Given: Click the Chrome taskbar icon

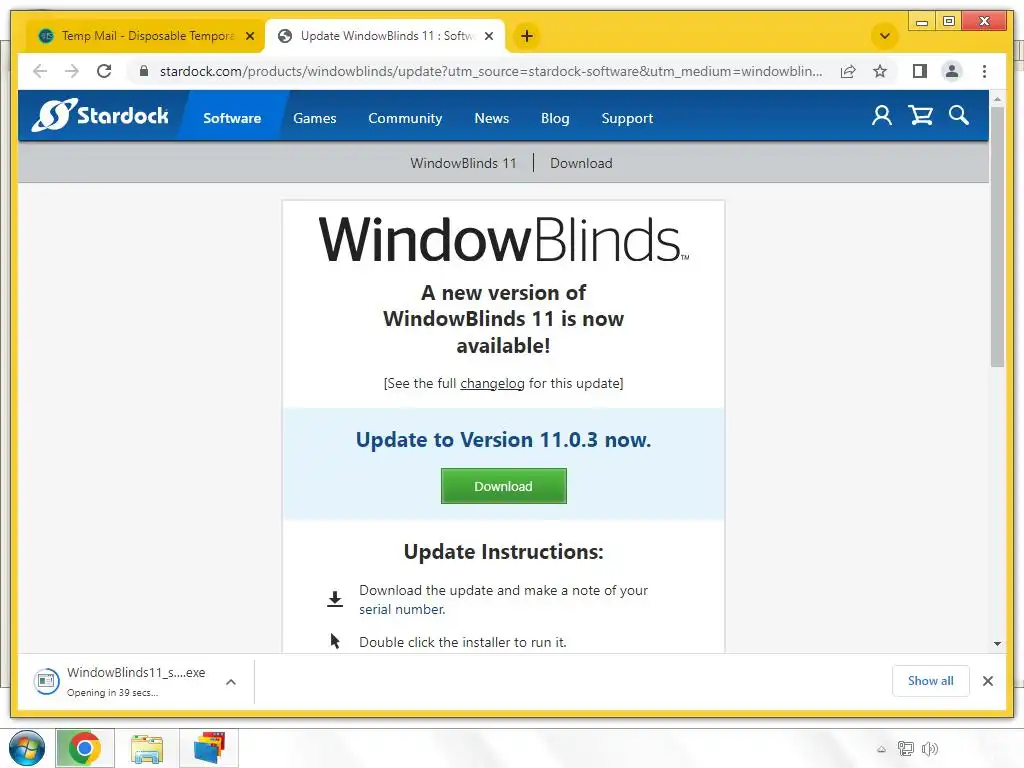Looking at the screenshot, I should [85, 748].
